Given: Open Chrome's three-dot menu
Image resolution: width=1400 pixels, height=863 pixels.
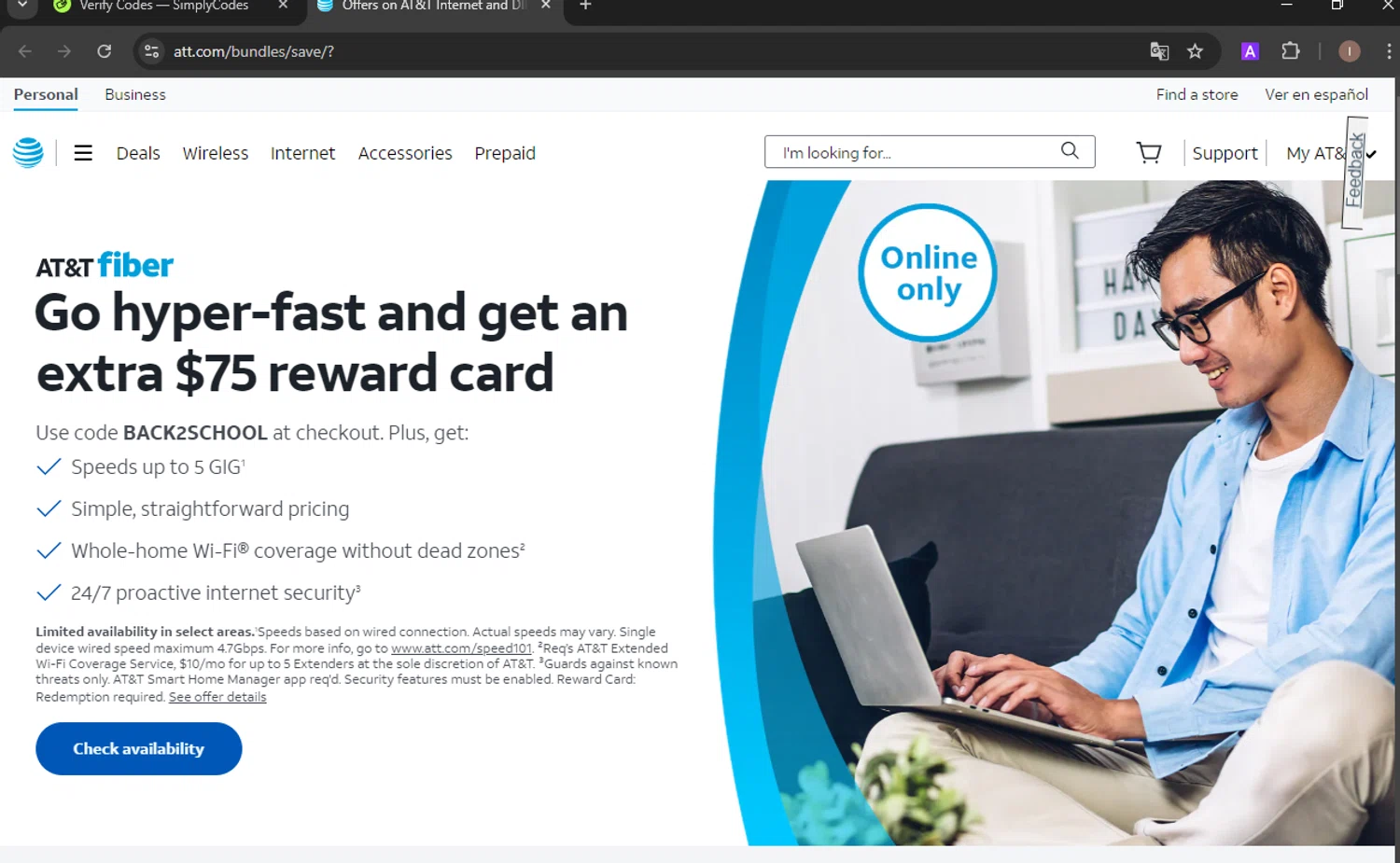Looking at the screenshot, I should coord(1388,51).
